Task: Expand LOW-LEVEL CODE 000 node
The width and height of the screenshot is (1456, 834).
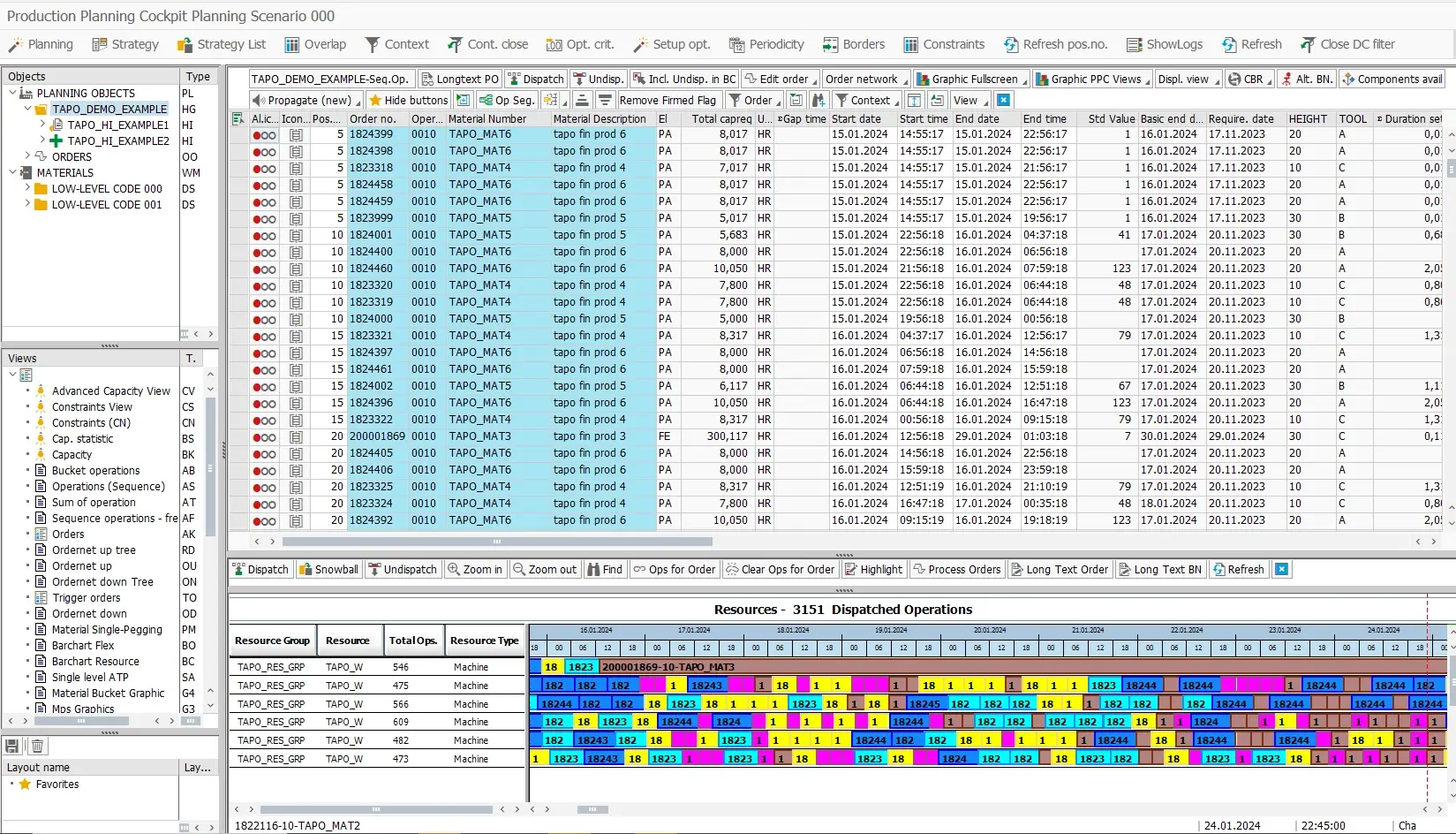Action: (x=27, y=188)
